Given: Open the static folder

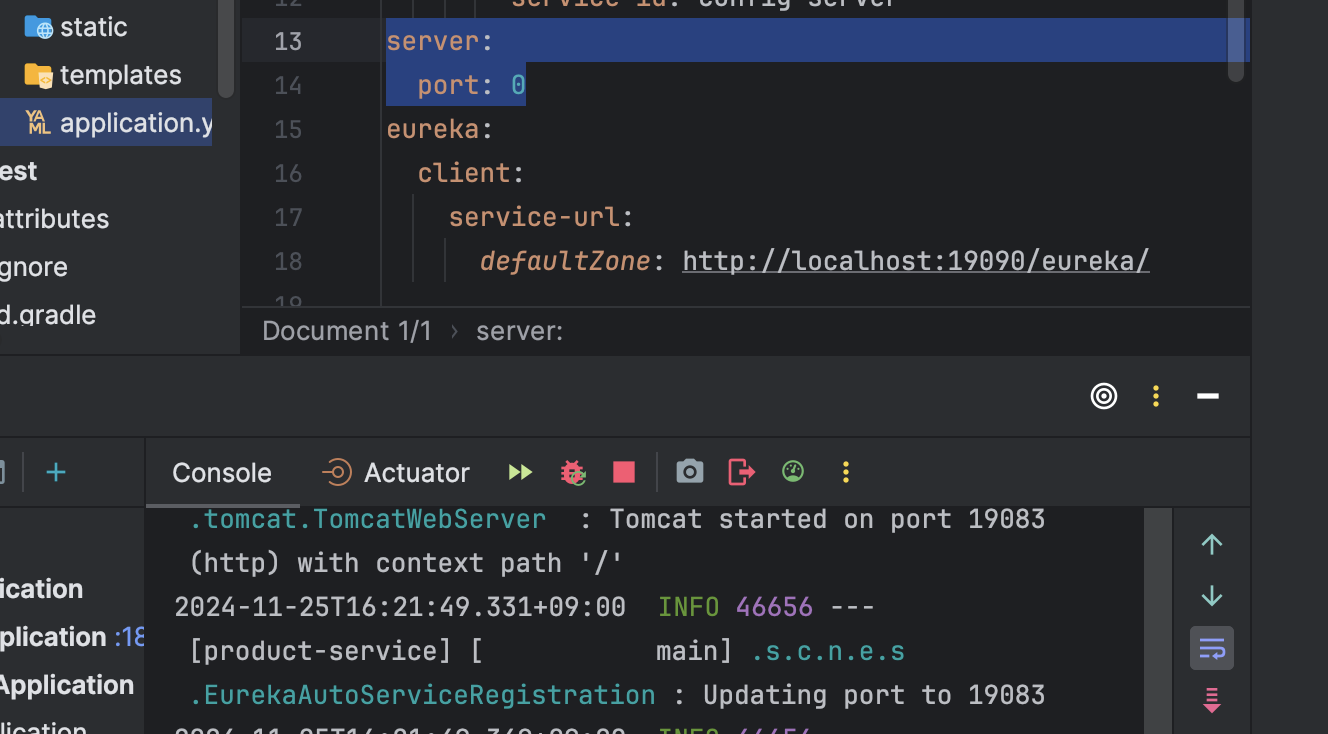Looking at the screenshot, I should pos(93,27).
